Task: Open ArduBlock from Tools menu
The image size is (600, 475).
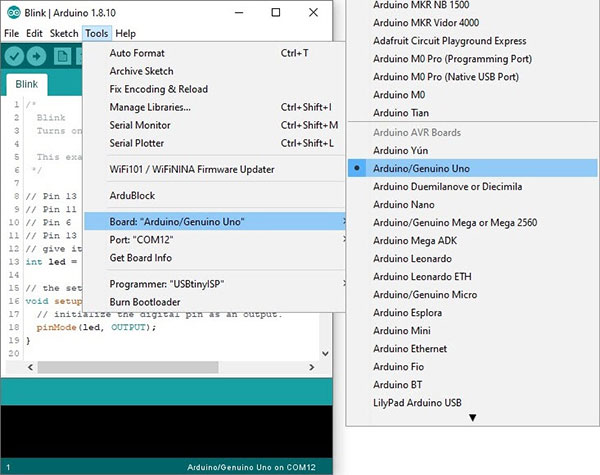Action: [x=214, y=196]
